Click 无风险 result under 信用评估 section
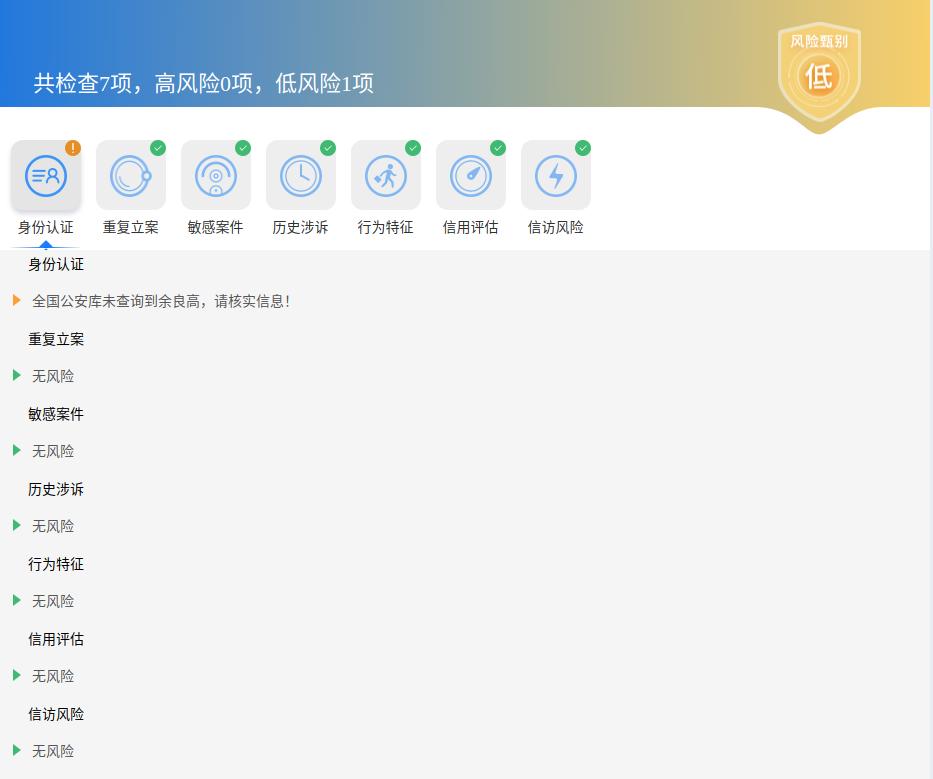Screen dimensions: 933x779 click(x=53, y=676)
